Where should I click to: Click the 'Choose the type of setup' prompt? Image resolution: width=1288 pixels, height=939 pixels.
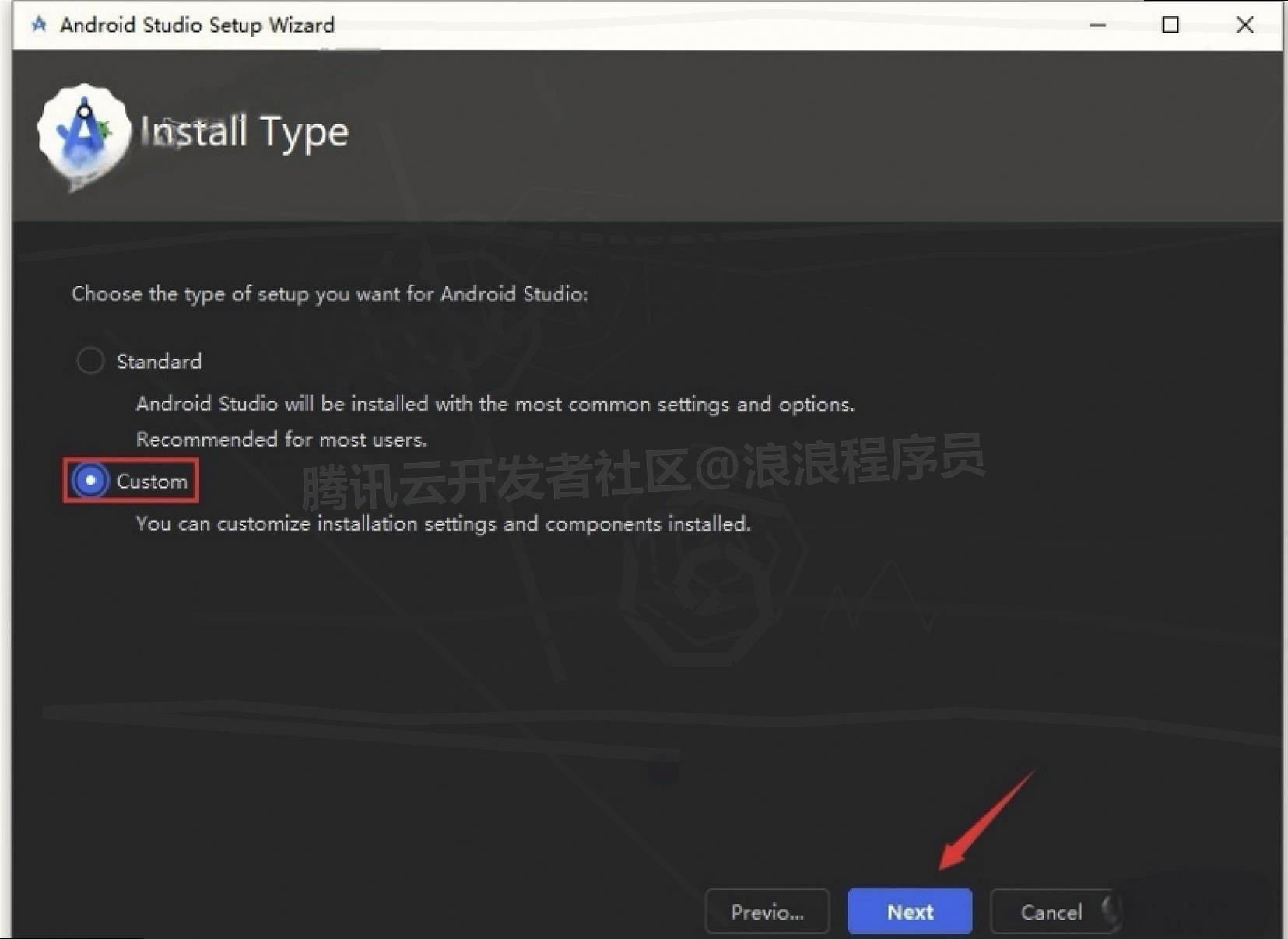(330, 294)
